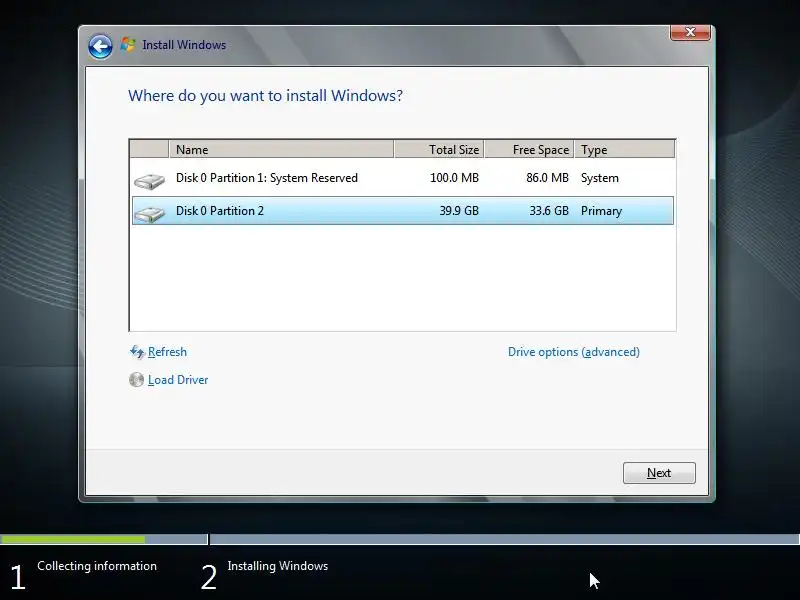This screenshot has width=800, height=600.
Task: Click the System type cell
Action: click(599, 178)
